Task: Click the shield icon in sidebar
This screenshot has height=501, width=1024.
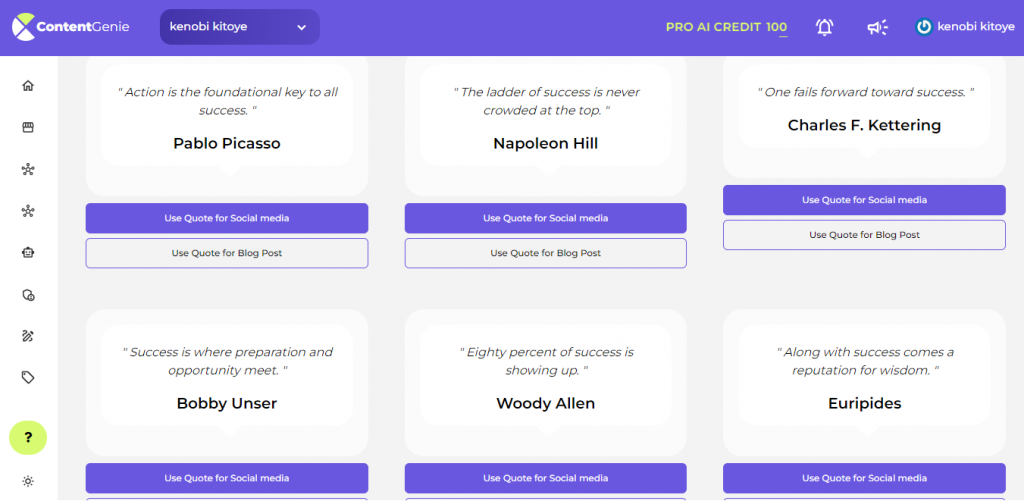Action: point(27,295)
